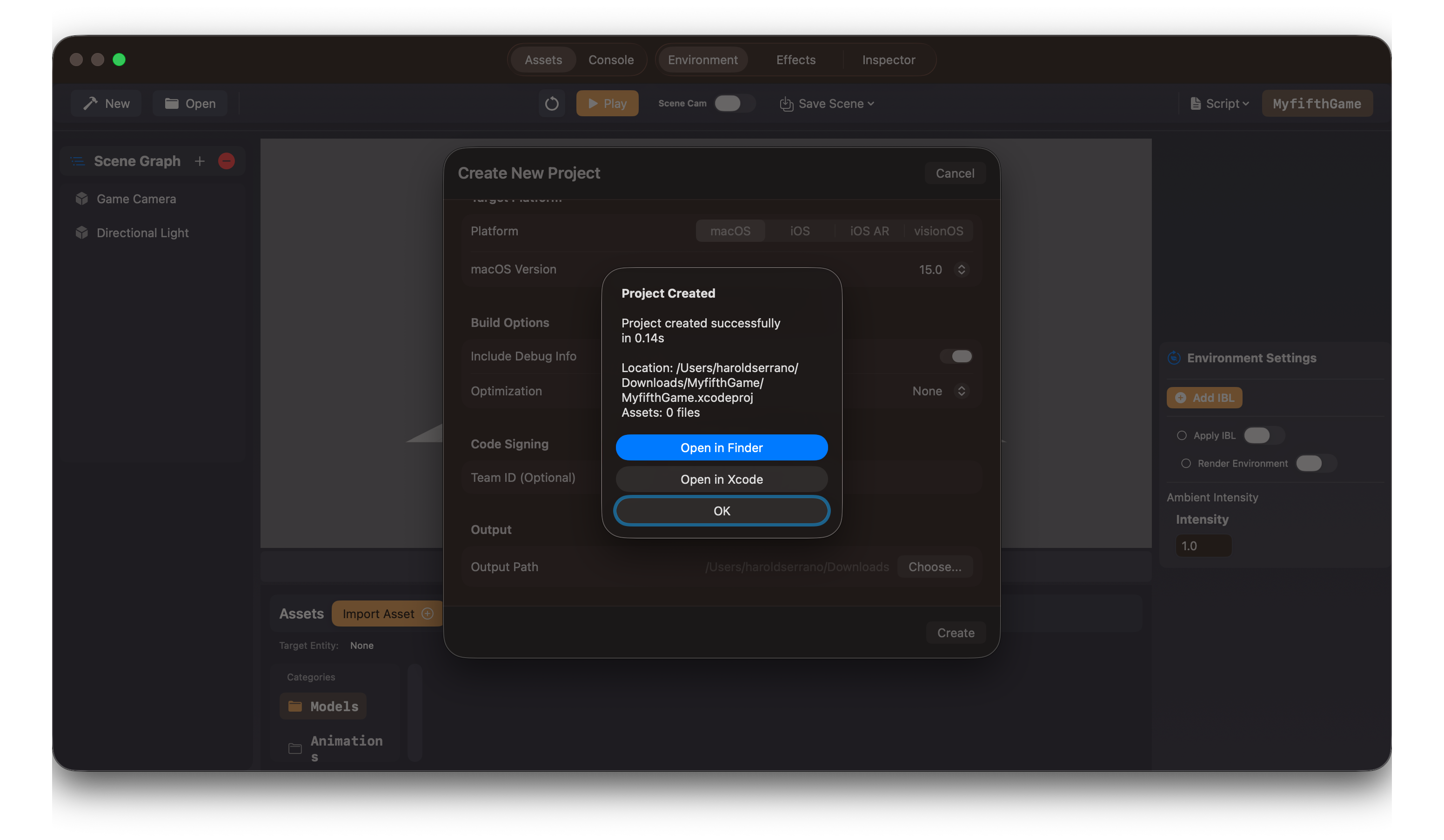Click the circular reset scene icon

tap(552, 103)
